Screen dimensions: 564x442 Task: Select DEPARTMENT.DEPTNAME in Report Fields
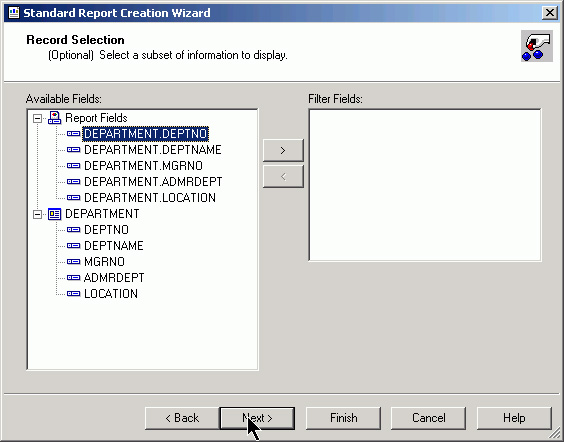(153, 150)
